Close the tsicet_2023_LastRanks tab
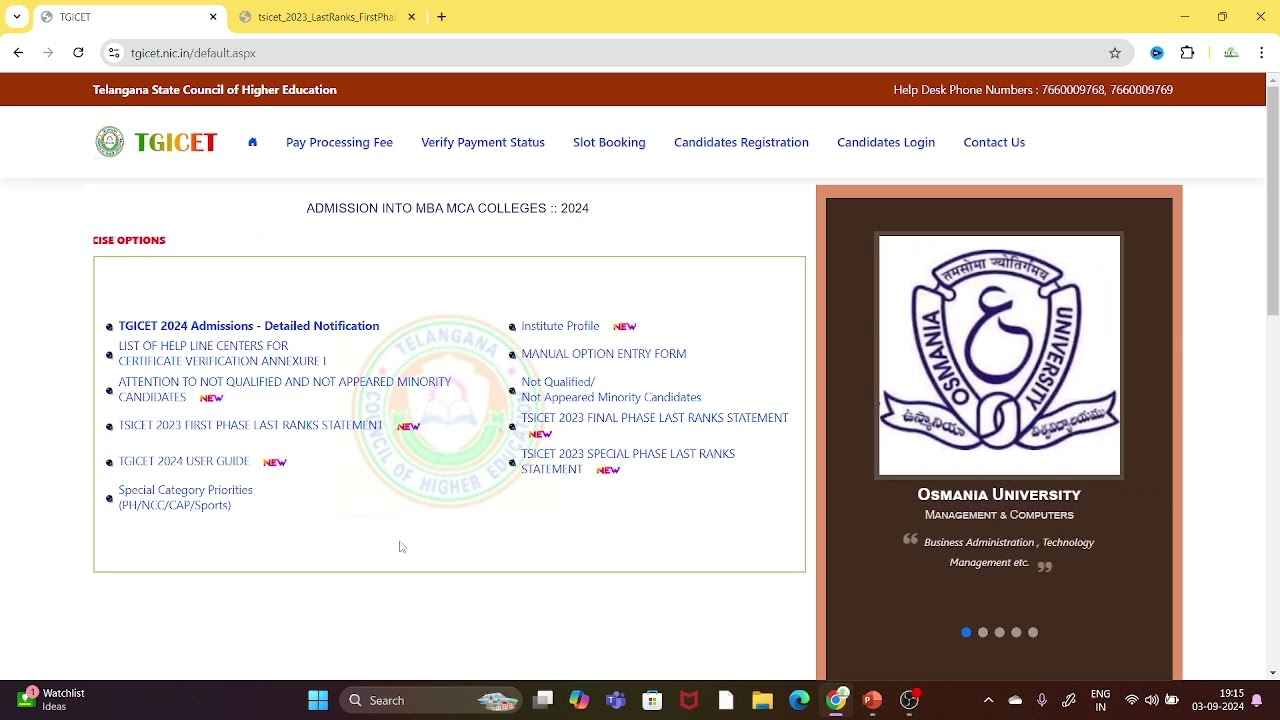1280x720 pixels. coord(411,17)
